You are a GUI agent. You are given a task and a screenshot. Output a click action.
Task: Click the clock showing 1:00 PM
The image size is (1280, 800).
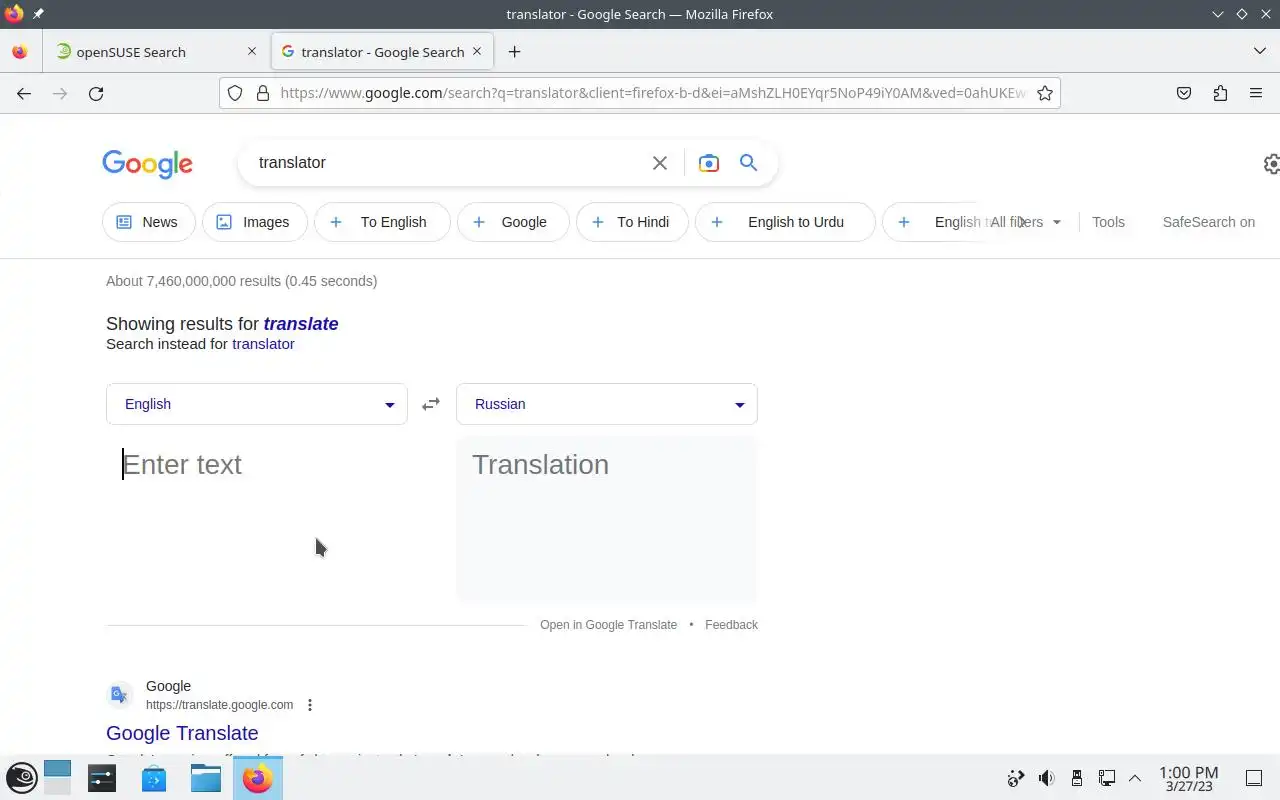[x=1188, y=778]
